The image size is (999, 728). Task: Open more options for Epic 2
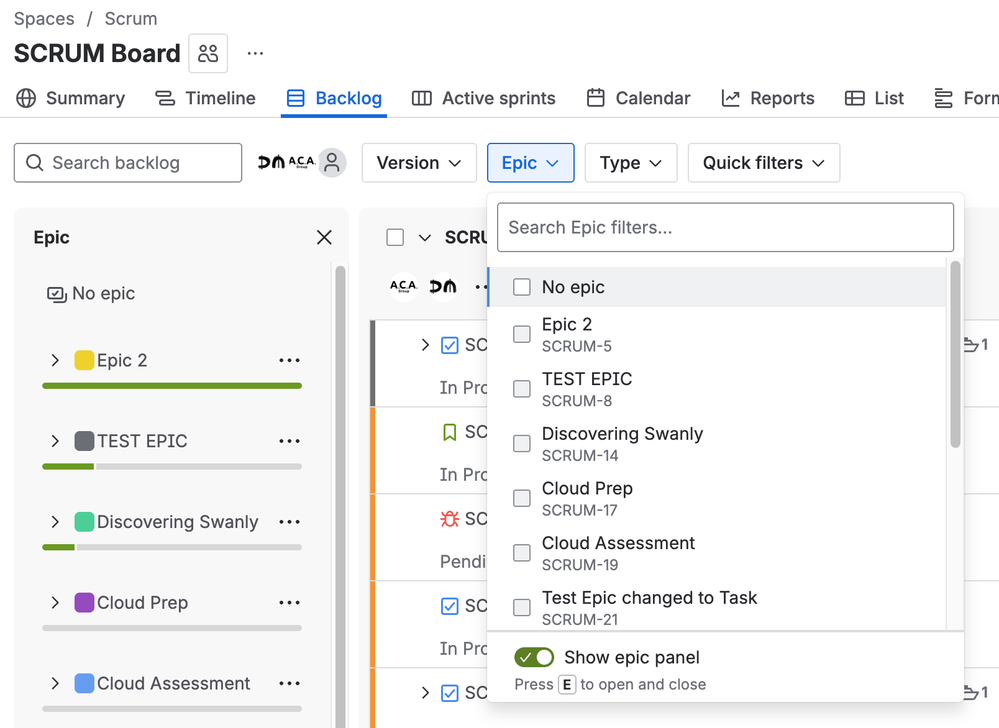tap(289, 360)
